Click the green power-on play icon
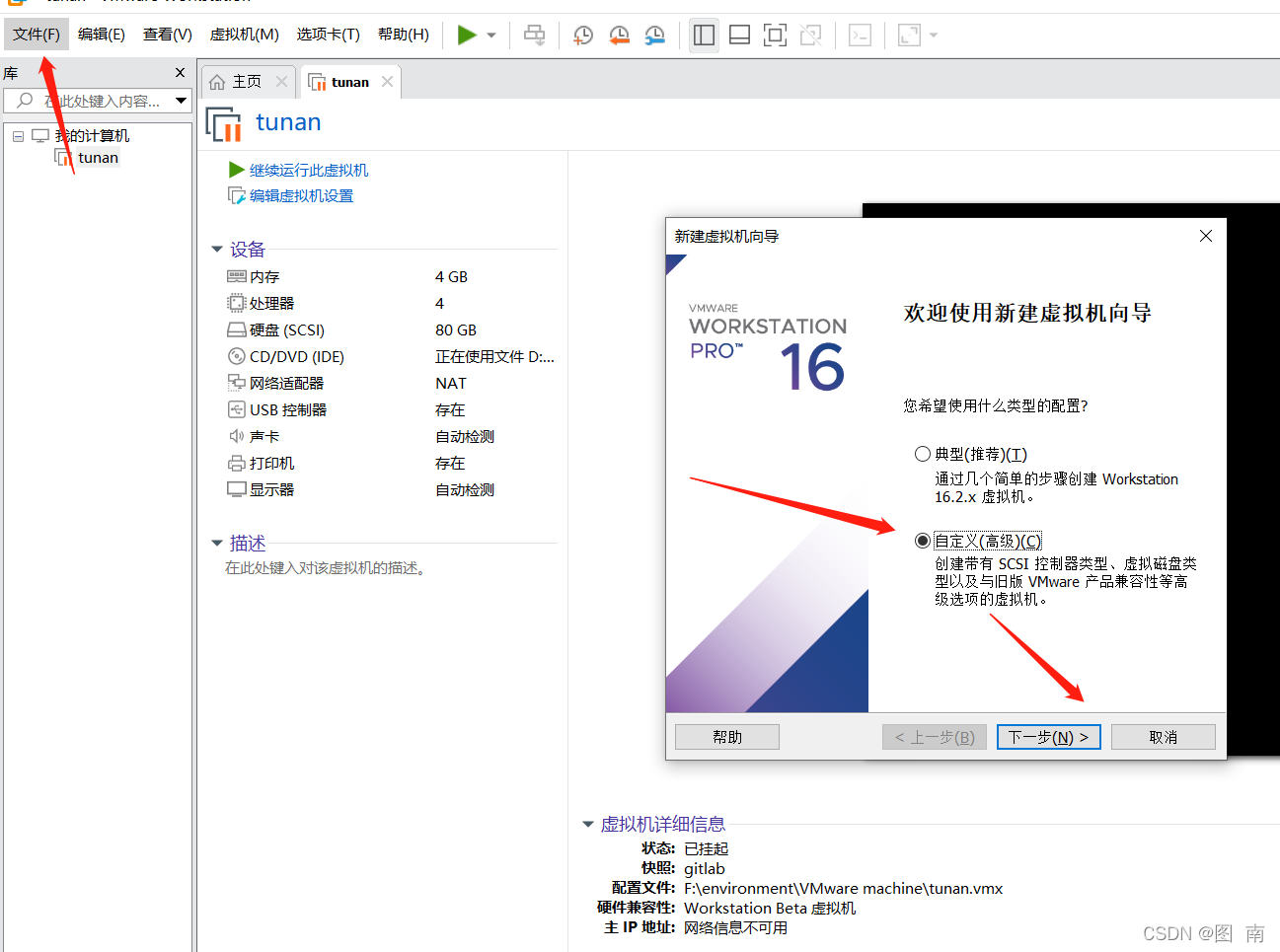Viewport: 1280px width, 952px height. click(467, 36)
